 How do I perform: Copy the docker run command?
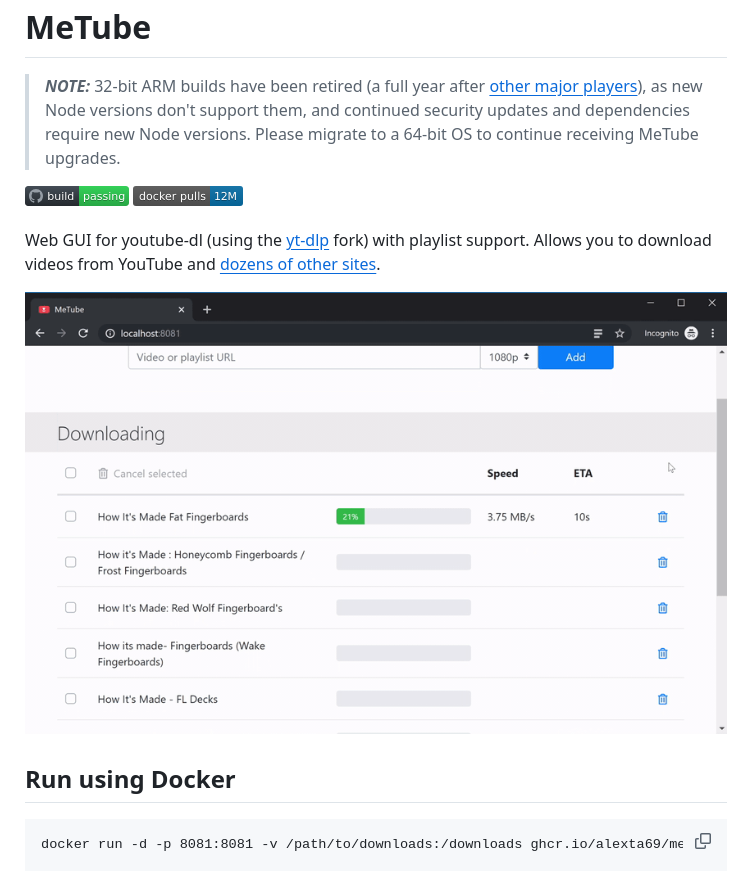point(703,841)
